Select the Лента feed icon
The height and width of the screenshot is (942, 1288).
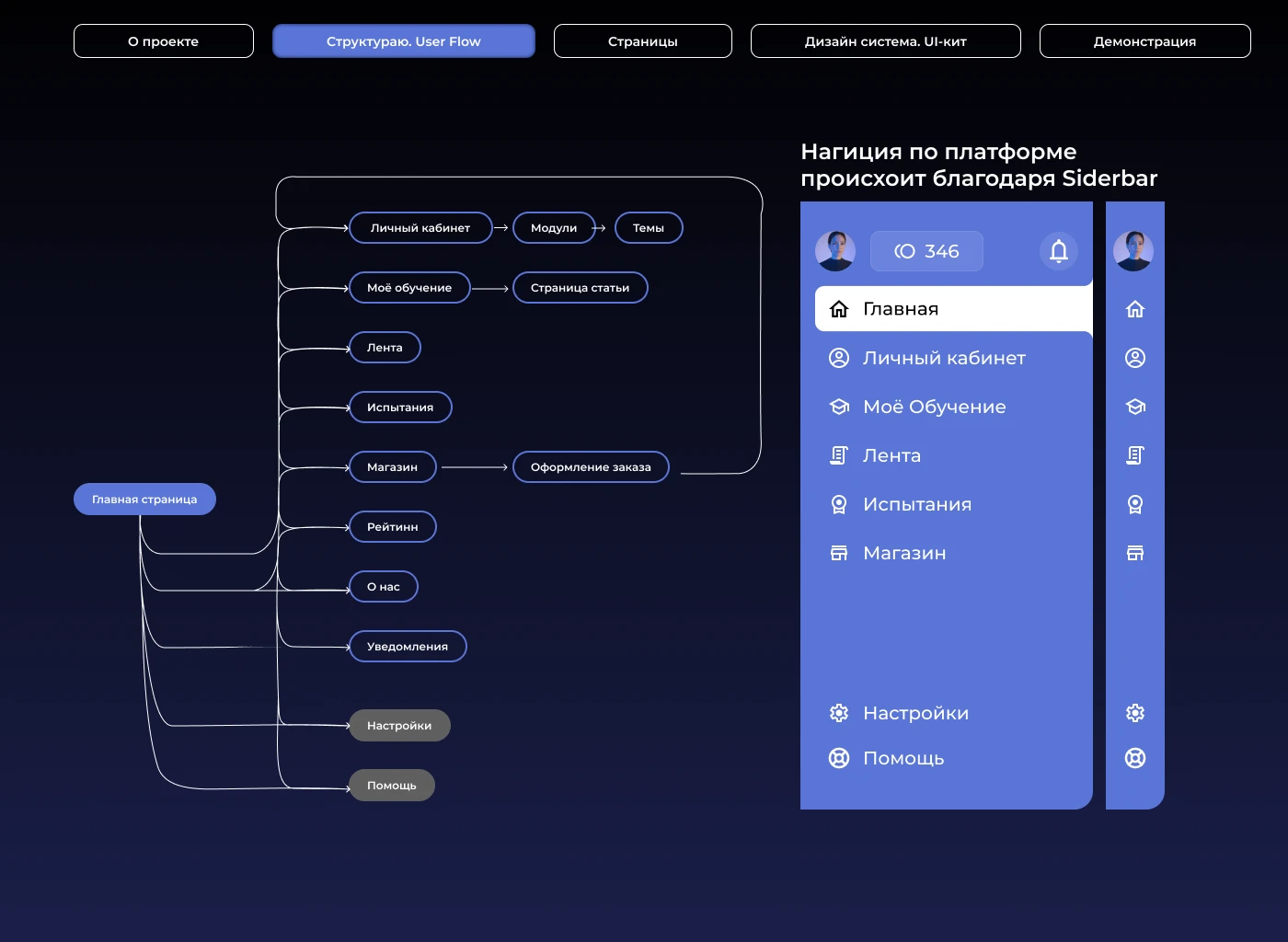point(839,455)
